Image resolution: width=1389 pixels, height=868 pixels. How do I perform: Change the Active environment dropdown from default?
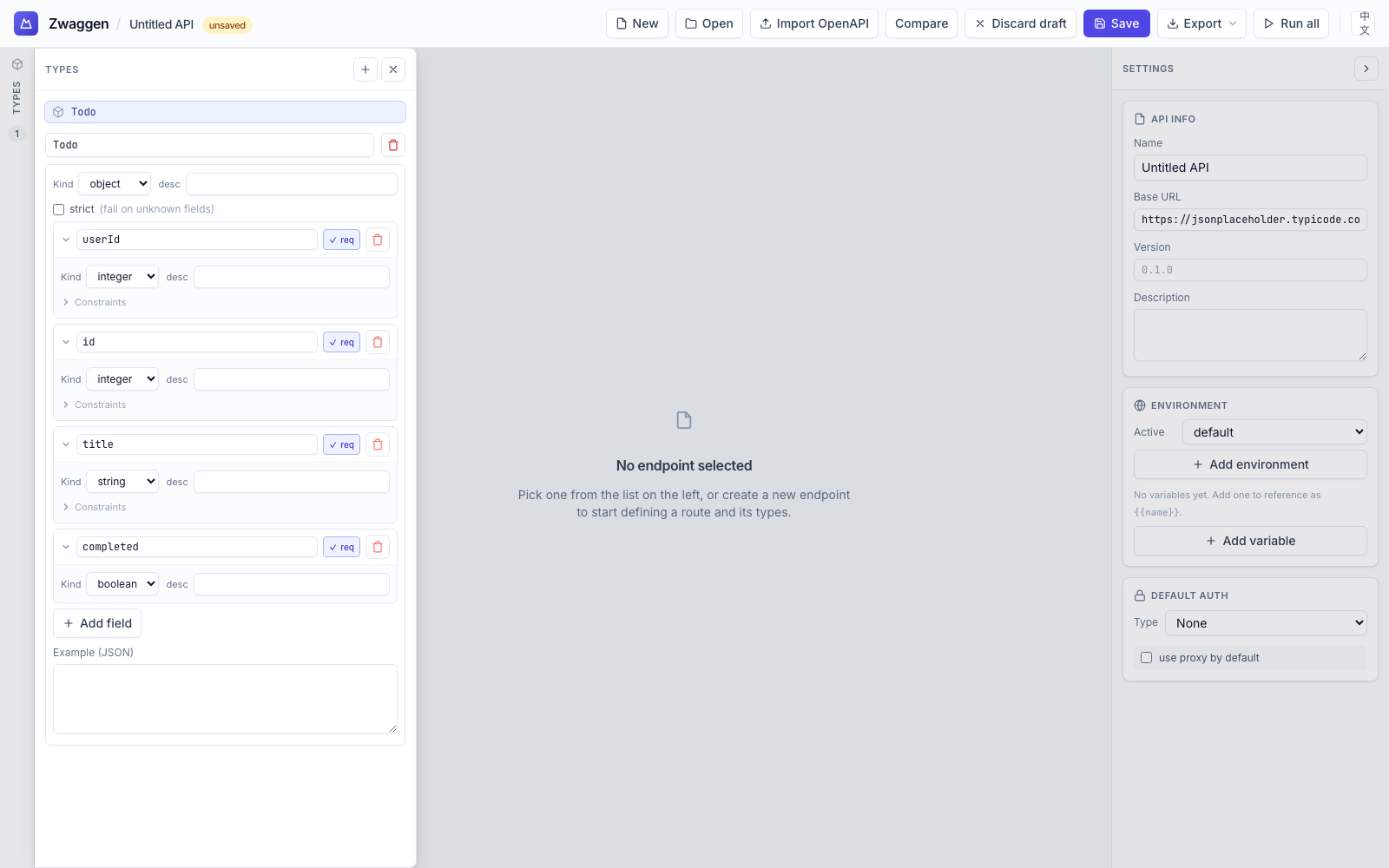(1274, 431)
